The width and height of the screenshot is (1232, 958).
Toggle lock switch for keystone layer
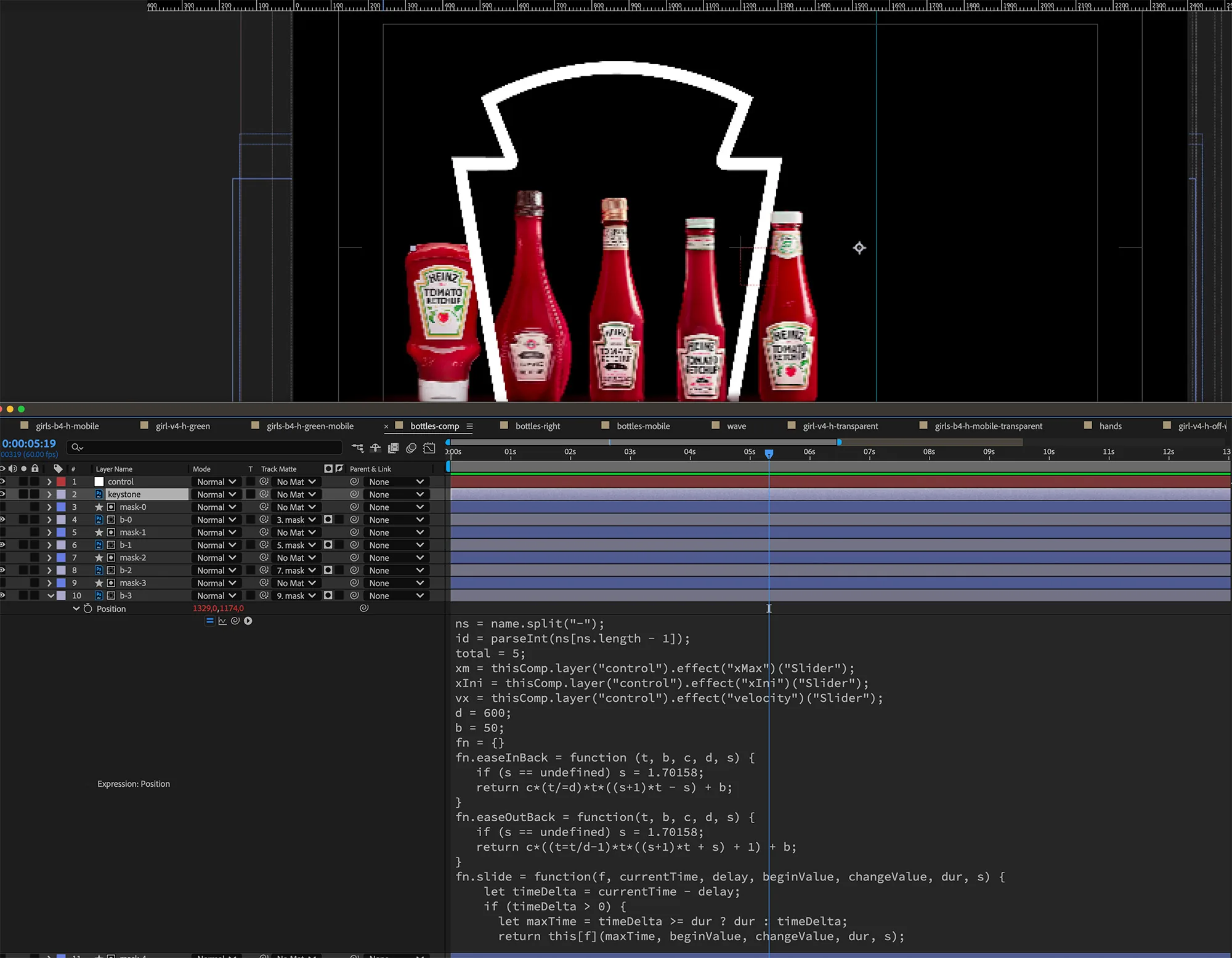pyautogui.click(x=35, y=494)
